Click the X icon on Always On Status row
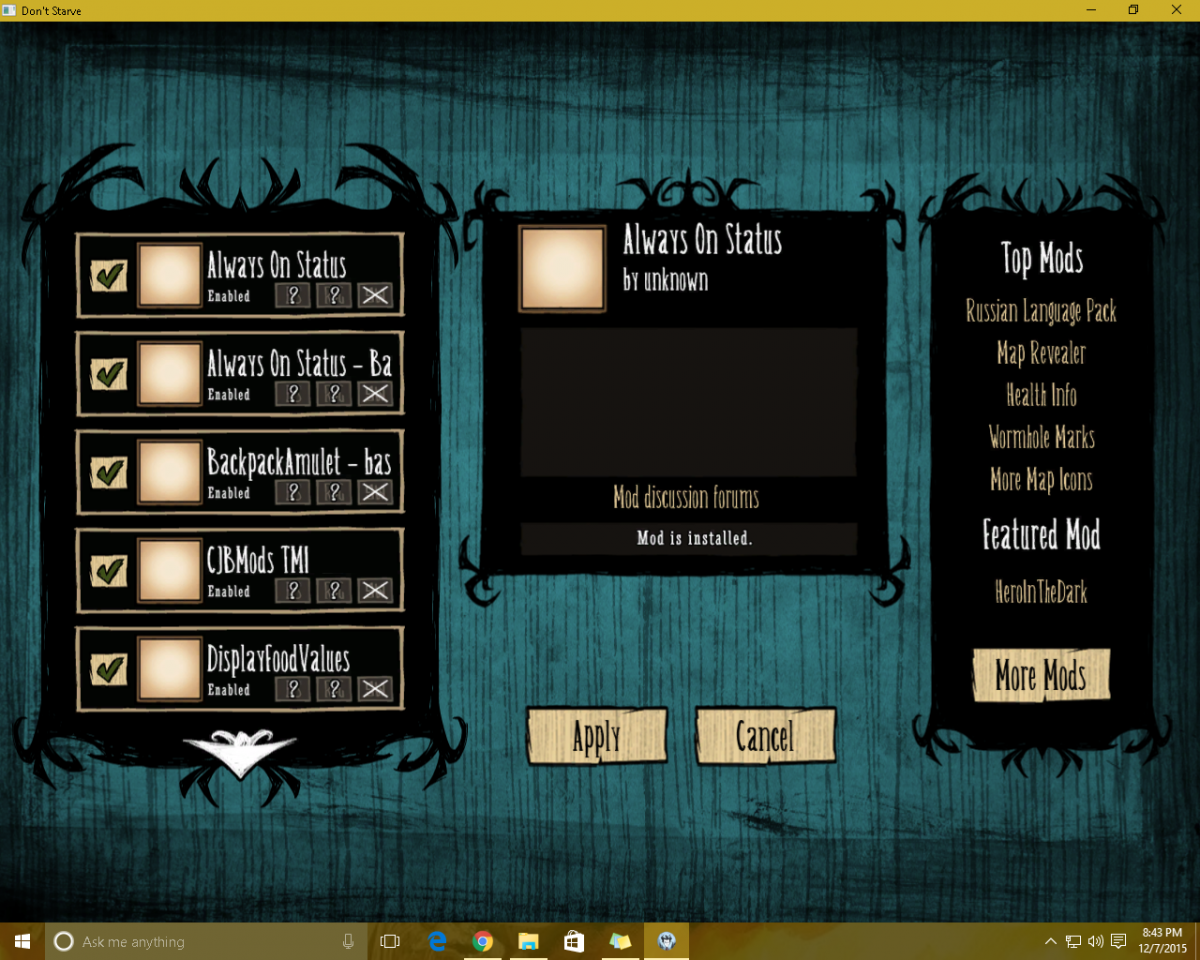The image size is (1200, 960). [x=375, y=295]
